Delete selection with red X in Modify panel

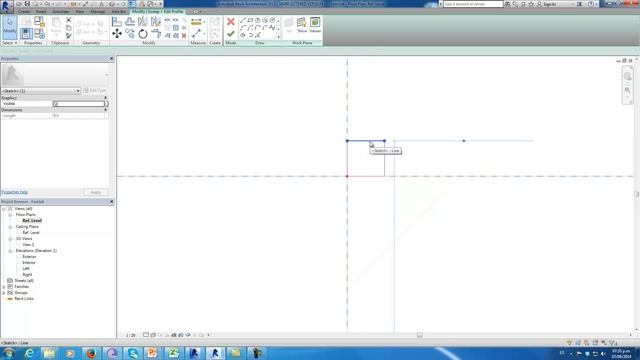[x=184, y=36]
